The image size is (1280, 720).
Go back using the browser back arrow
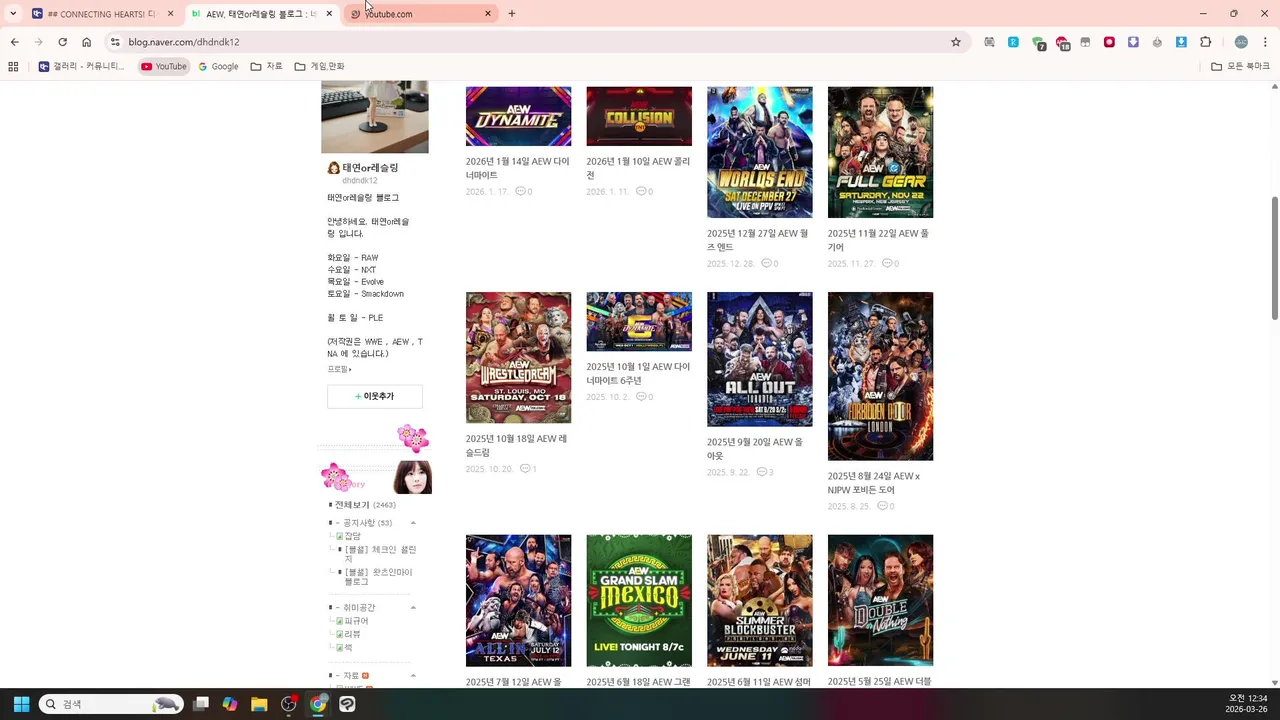coord(14,42)
